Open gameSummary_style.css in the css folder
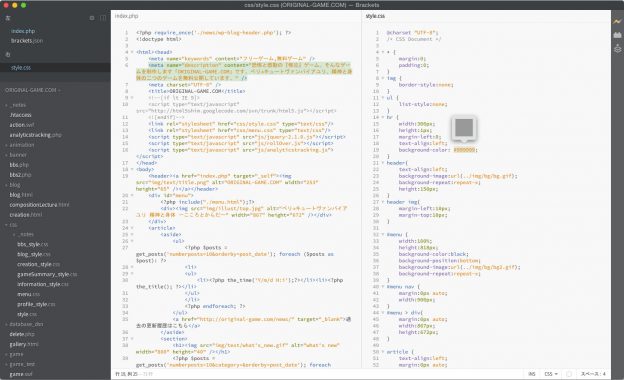 (x=47, y=275)
